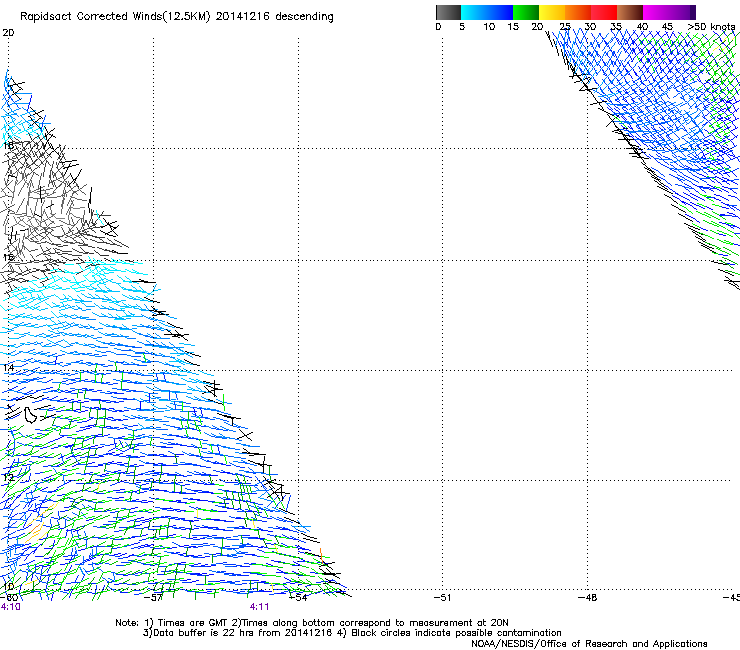This screenshot has height=650, width=740.
Task: Click the date text '20141216 descending' in the title
Action: point(275,17)
